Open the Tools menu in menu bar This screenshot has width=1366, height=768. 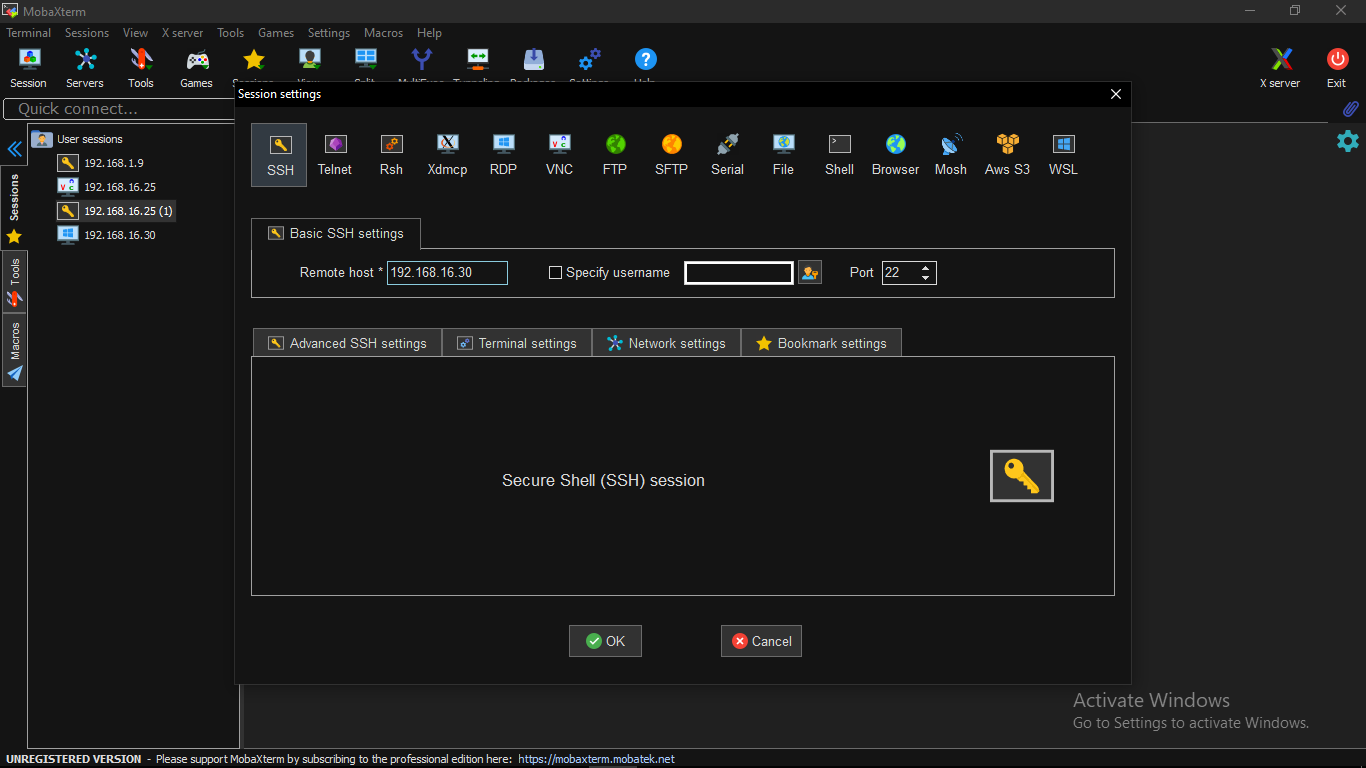pyautogui.click(x=230, y=33)
